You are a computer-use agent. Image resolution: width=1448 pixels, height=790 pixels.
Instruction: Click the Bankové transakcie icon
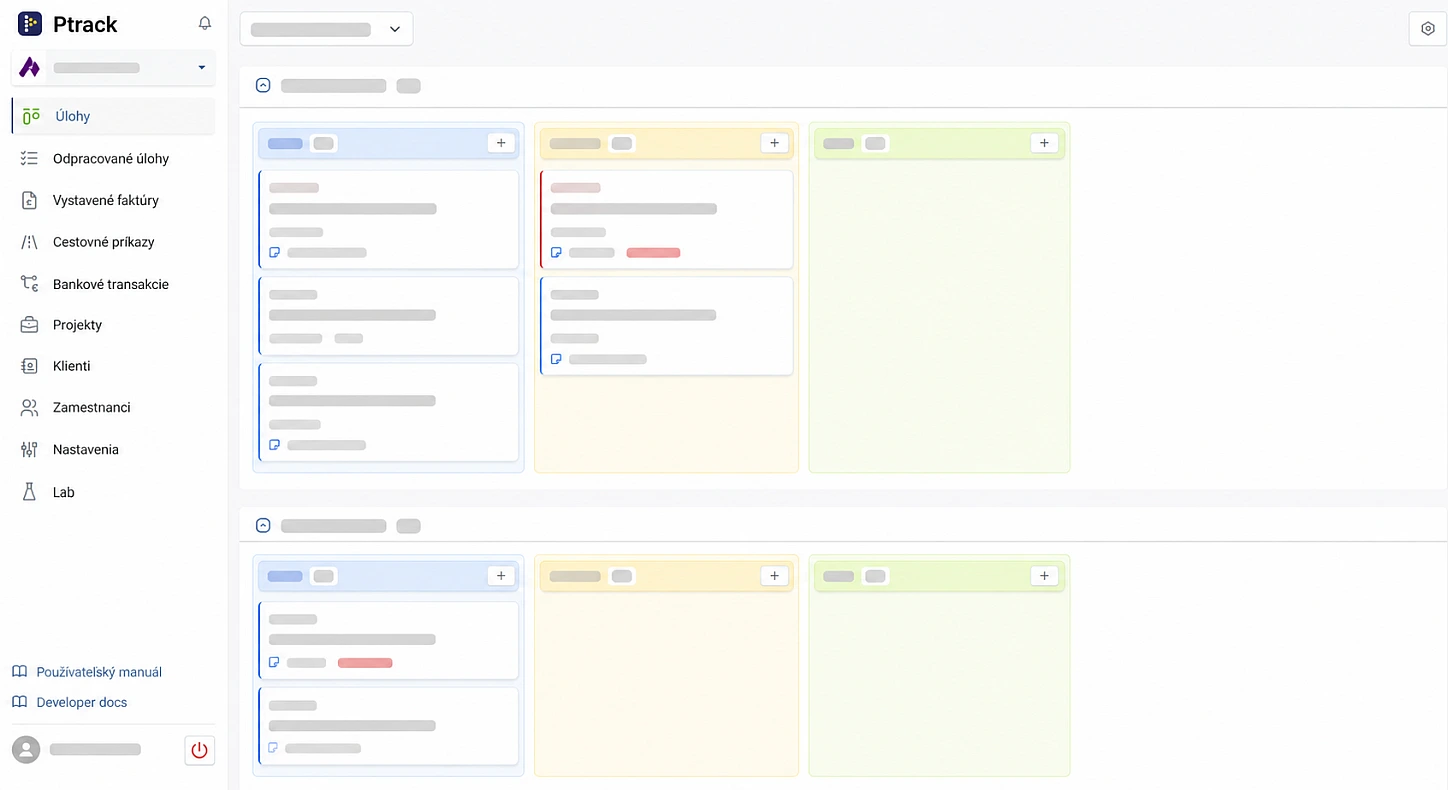(x=29, y=284)
